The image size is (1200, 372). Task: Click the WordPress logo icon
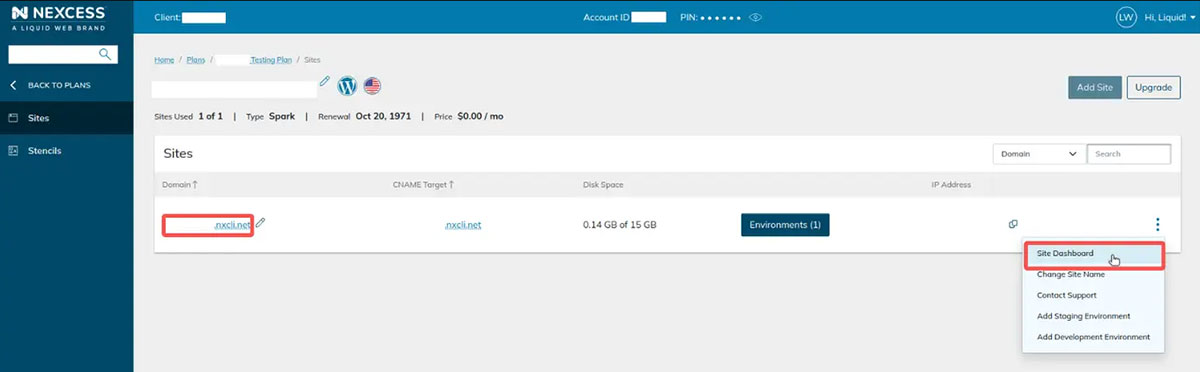point(347,86)
